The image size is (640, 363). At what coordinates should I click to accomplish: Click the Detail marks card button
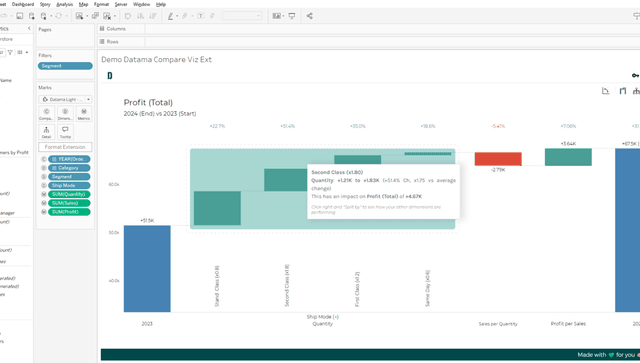tap(46, 132)
